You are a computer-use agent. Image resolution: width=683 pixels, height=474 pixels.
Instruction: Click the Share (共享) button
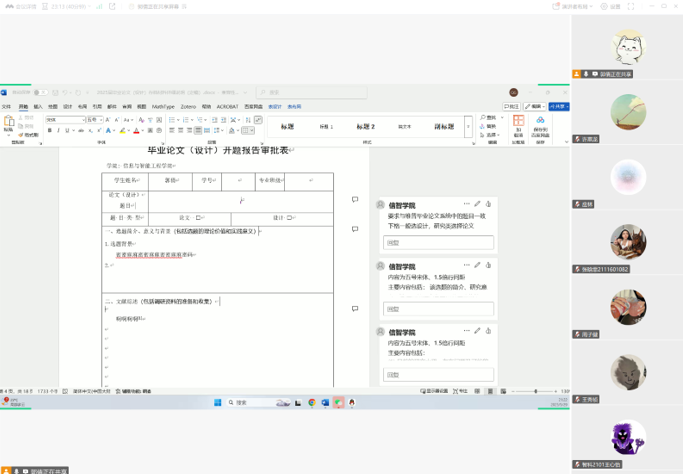point(559,106)
